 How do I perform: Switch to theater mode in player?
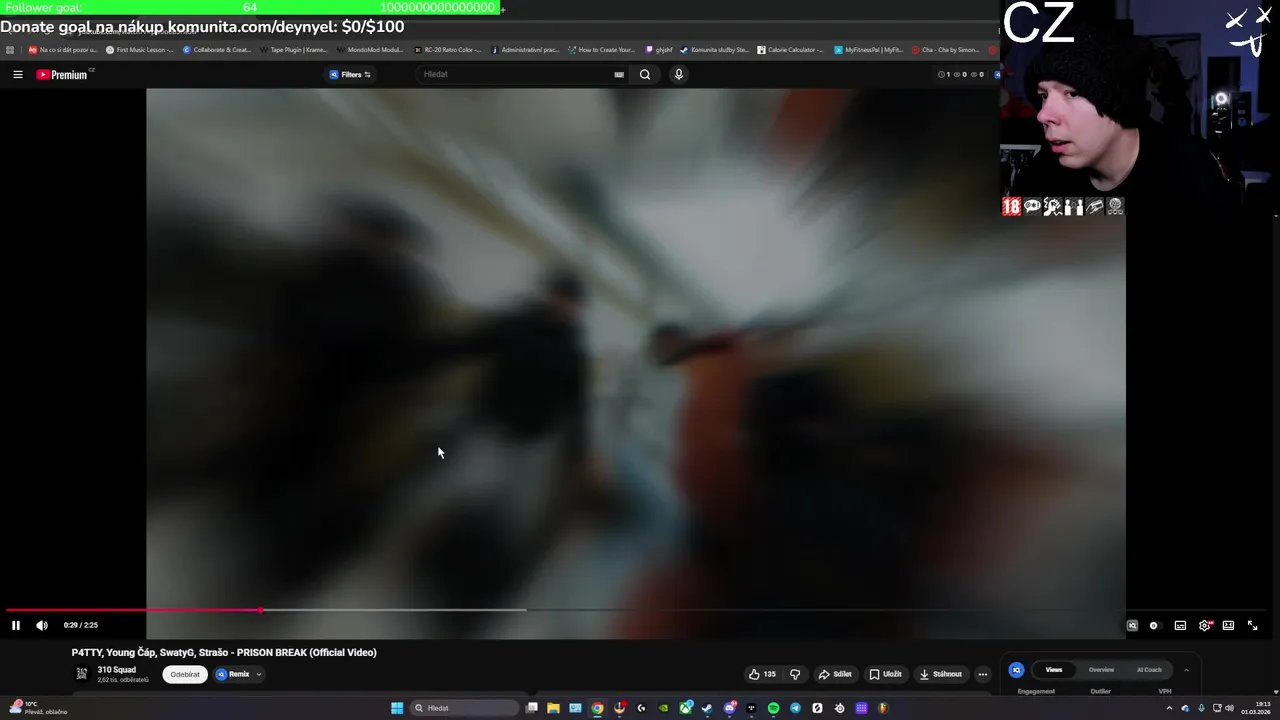[1228, 625]
